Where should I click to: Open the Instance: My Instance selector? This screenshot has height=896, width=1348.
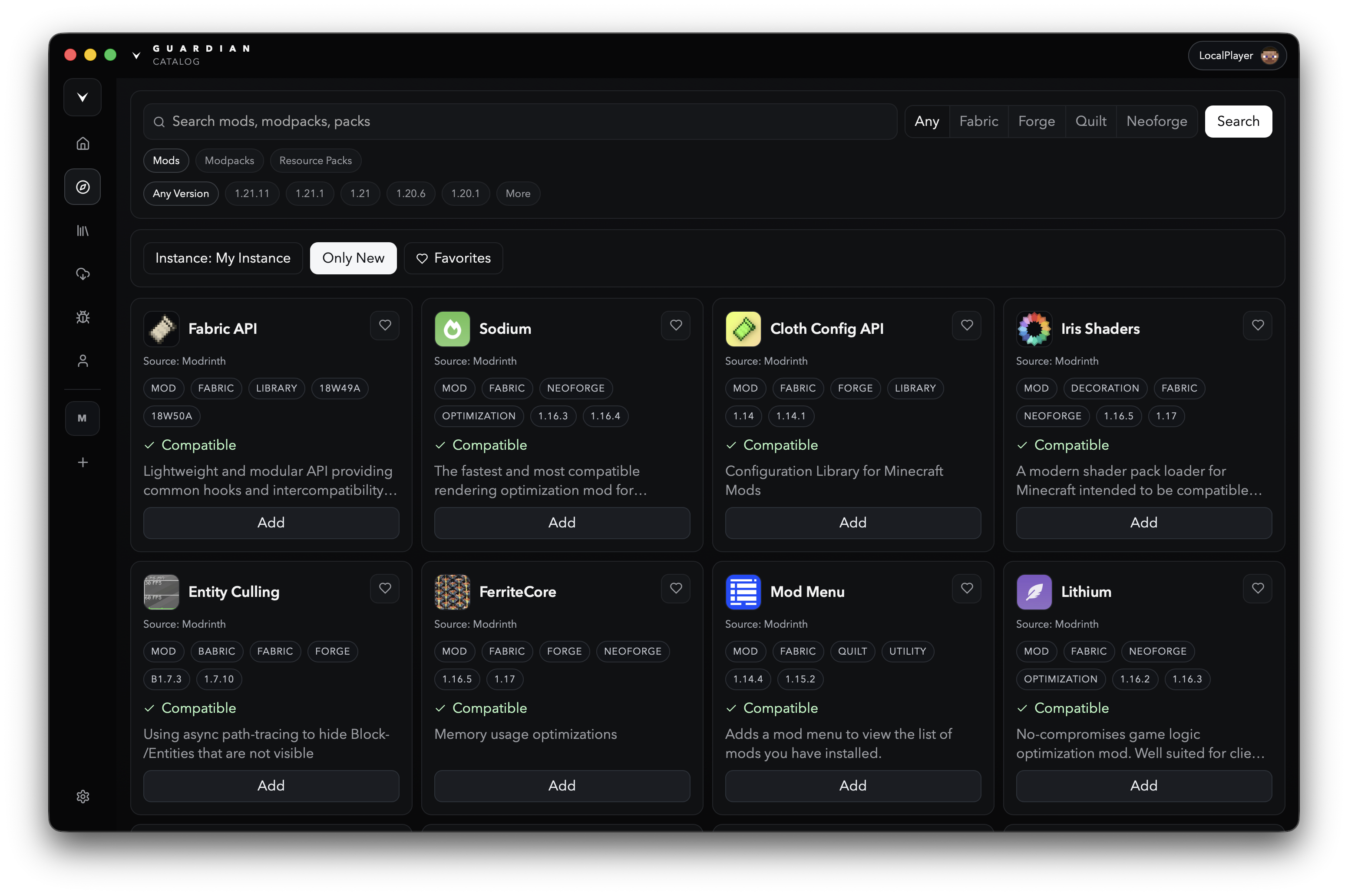pos(223,258)
